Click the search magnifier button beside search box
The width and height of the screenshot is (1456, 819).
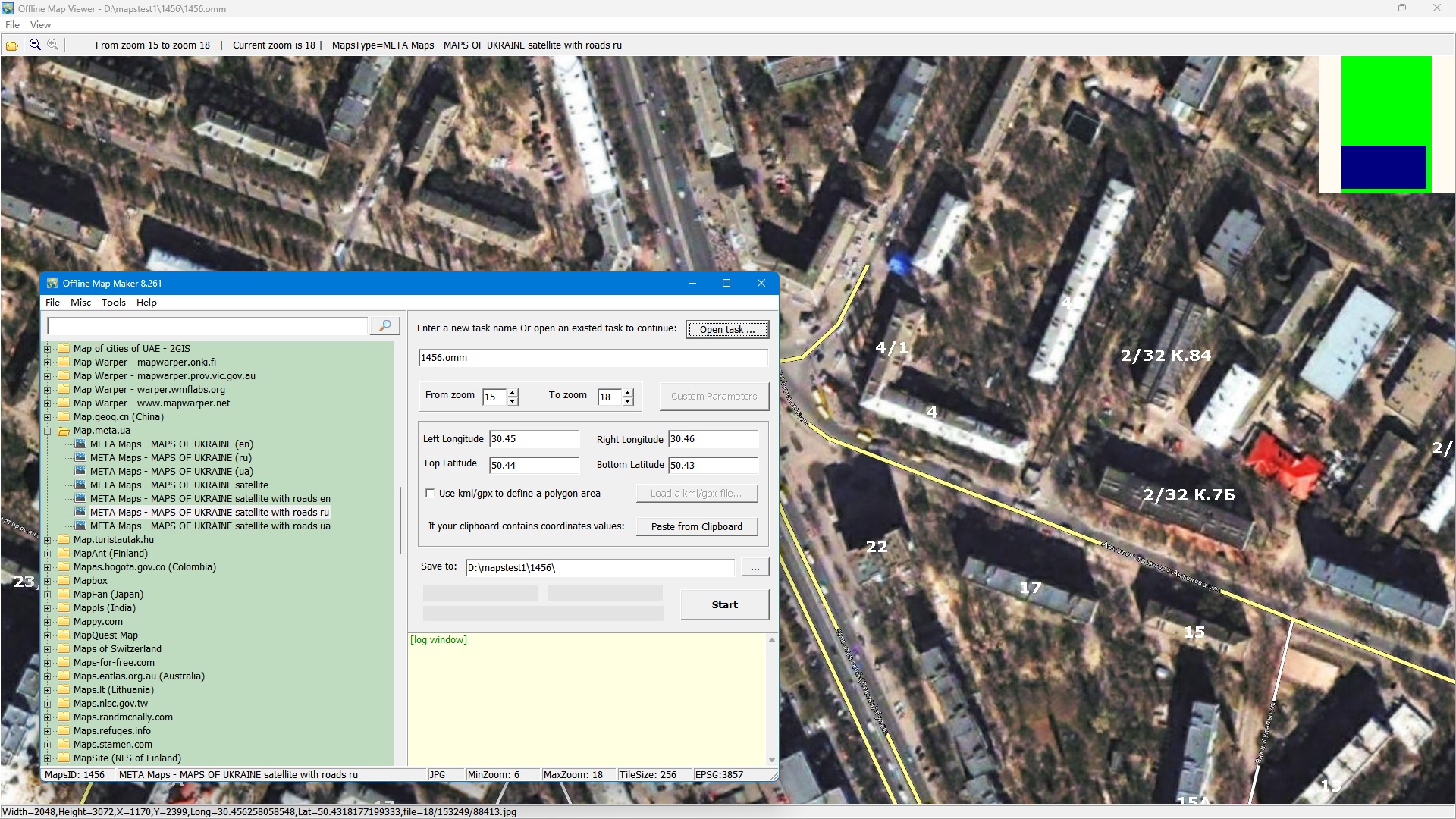tap(384, 326)
